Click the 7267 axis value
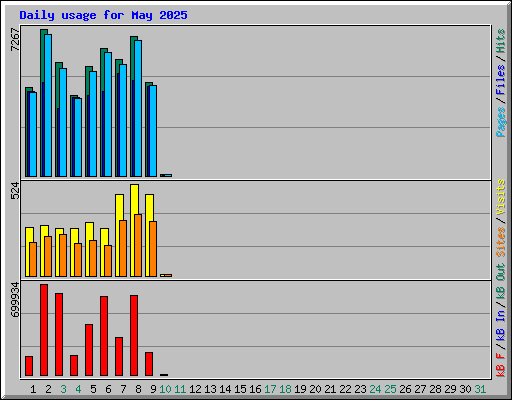 click(x=15, y=40)
